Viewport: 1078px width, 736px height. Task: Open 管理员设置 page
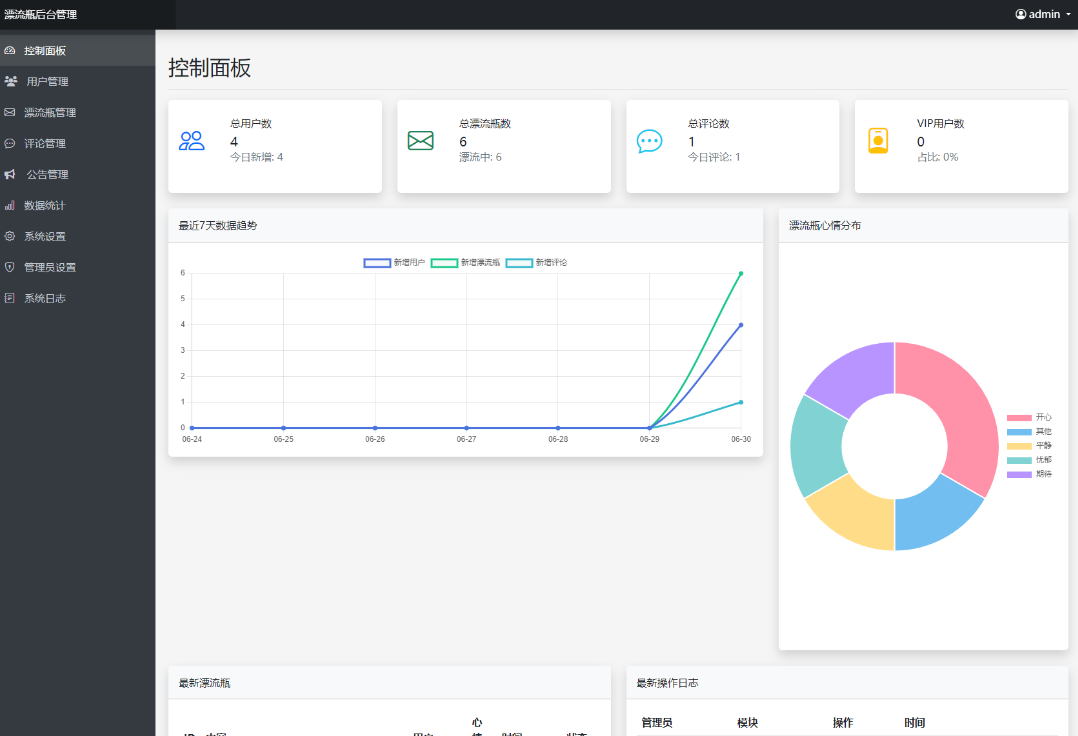pos(78,267)
